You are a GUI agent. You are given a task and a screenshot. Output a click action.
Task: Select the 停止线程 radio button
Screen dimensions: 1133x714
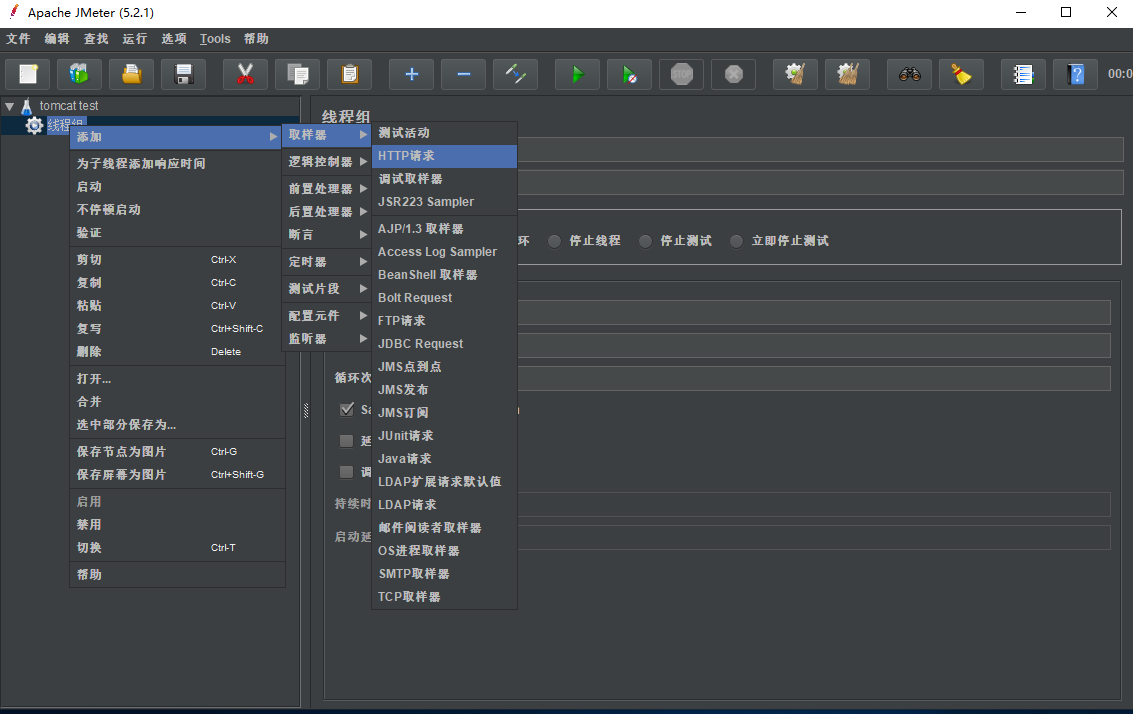pos(555,241)
